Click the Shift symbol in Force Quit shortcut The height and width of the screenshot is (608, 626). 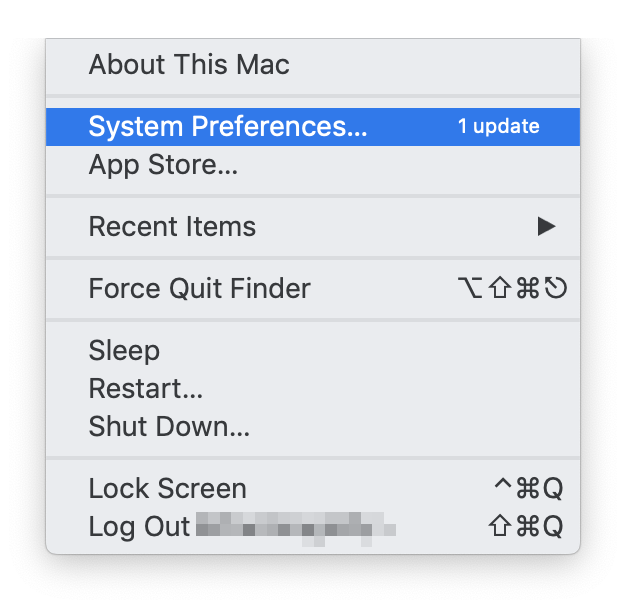pyautogui.click(x=498, y=289)
